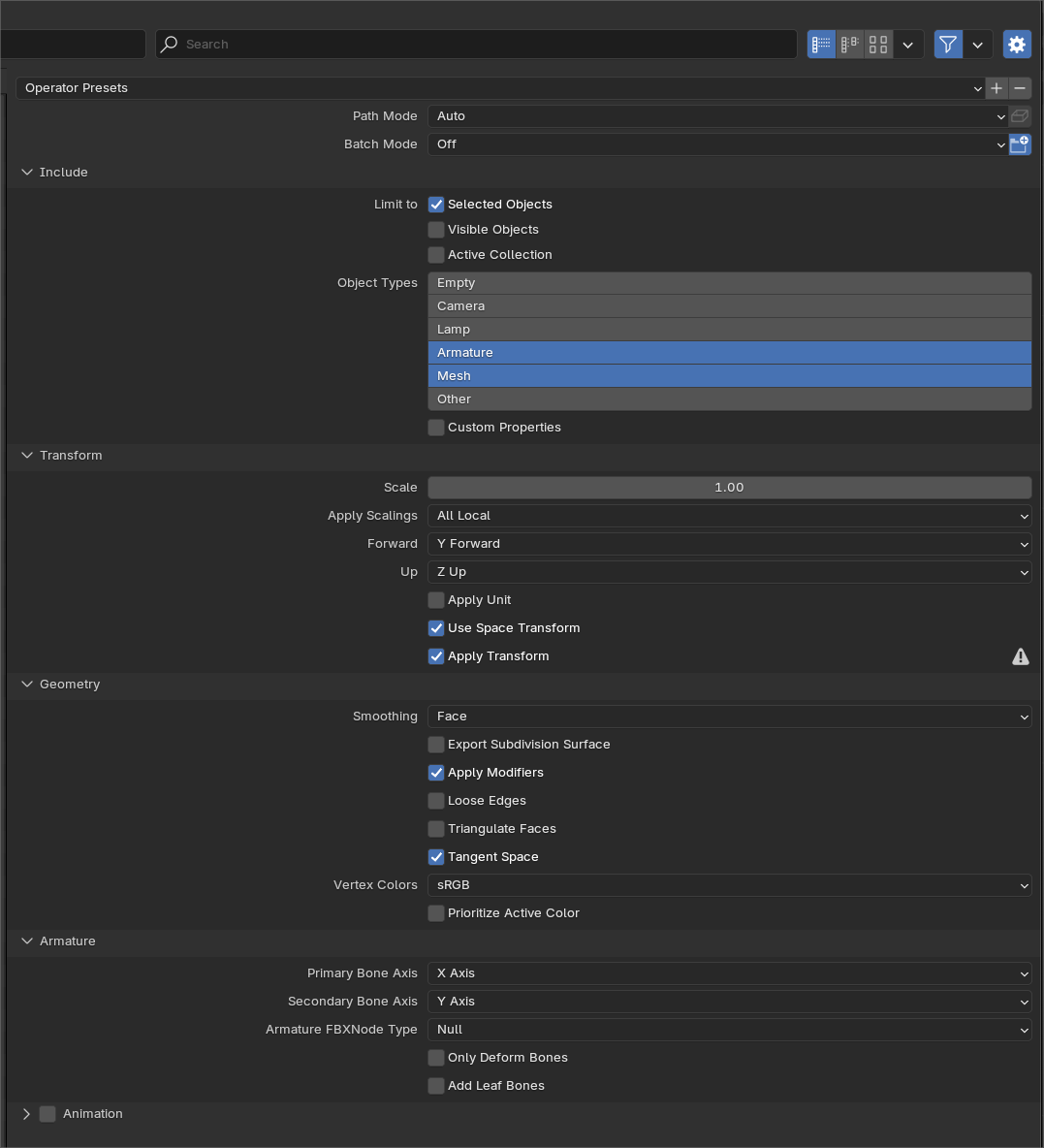
Task: Enable Active Collection checkbox
Action: pos(436,255)
